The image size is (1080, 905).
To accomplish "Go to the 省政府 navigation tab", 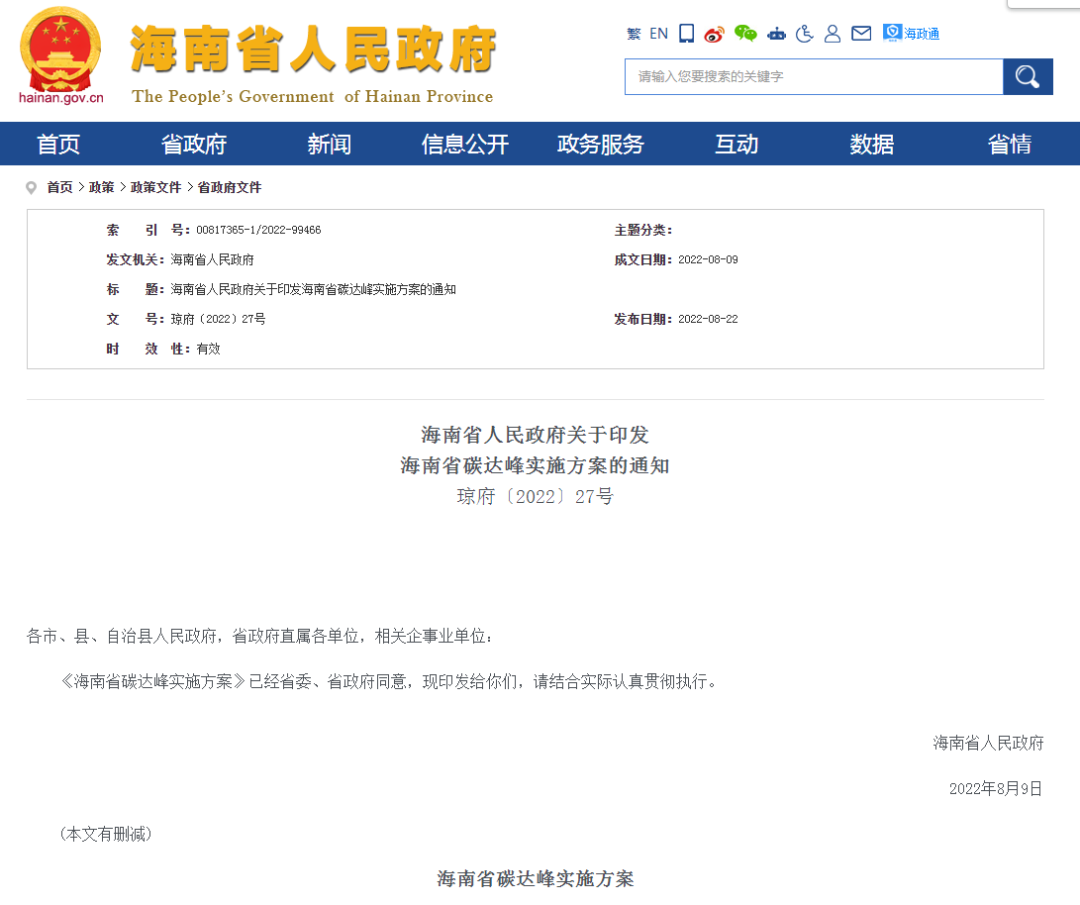I will click(x=194, y=144).
